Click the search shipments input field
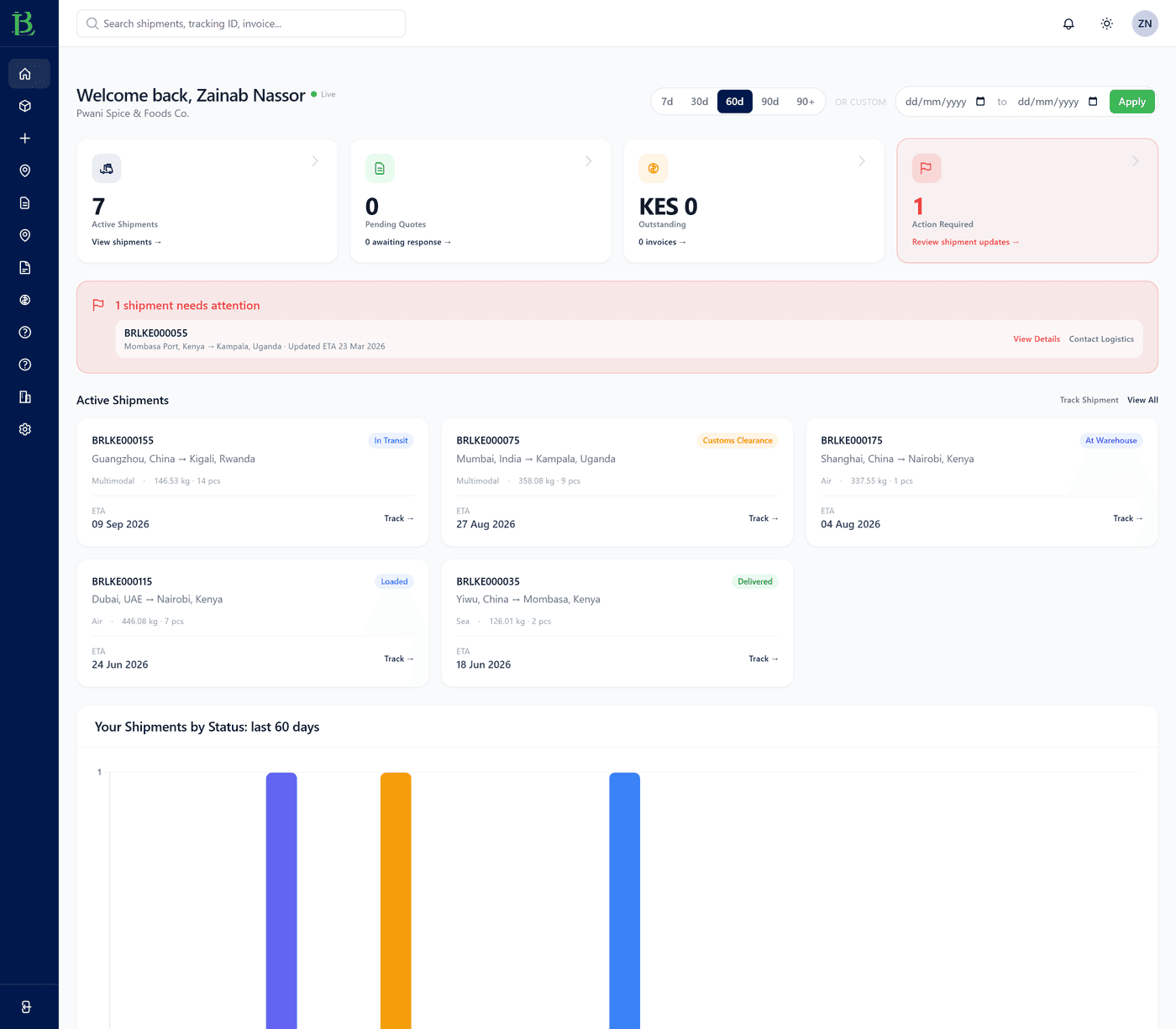Screen dimensions: 1176x1029 click(x=241, y=24)
